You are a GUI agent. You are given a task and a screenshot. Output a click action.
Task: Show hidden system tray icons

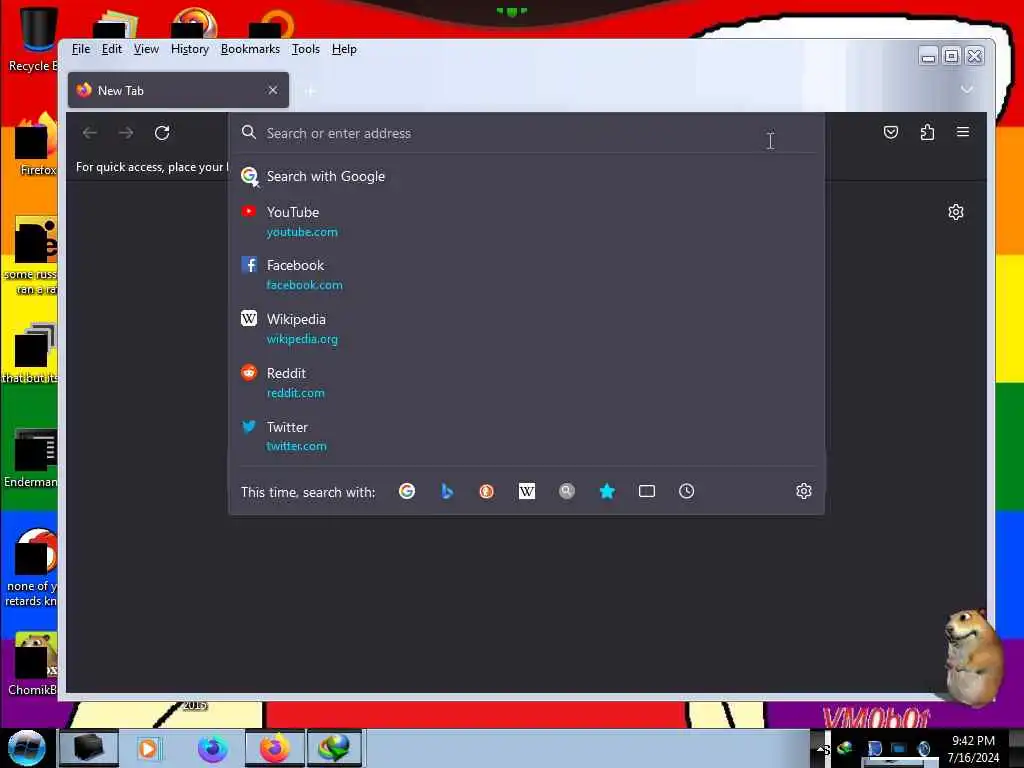tap(821, 749)
